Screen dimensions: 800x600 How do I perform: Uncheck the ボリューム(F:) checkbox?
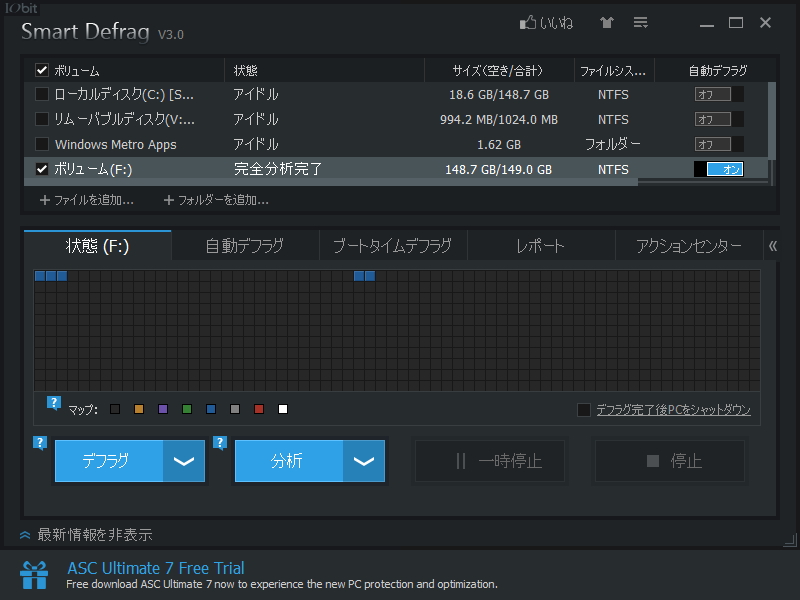(x=42, y=169)
